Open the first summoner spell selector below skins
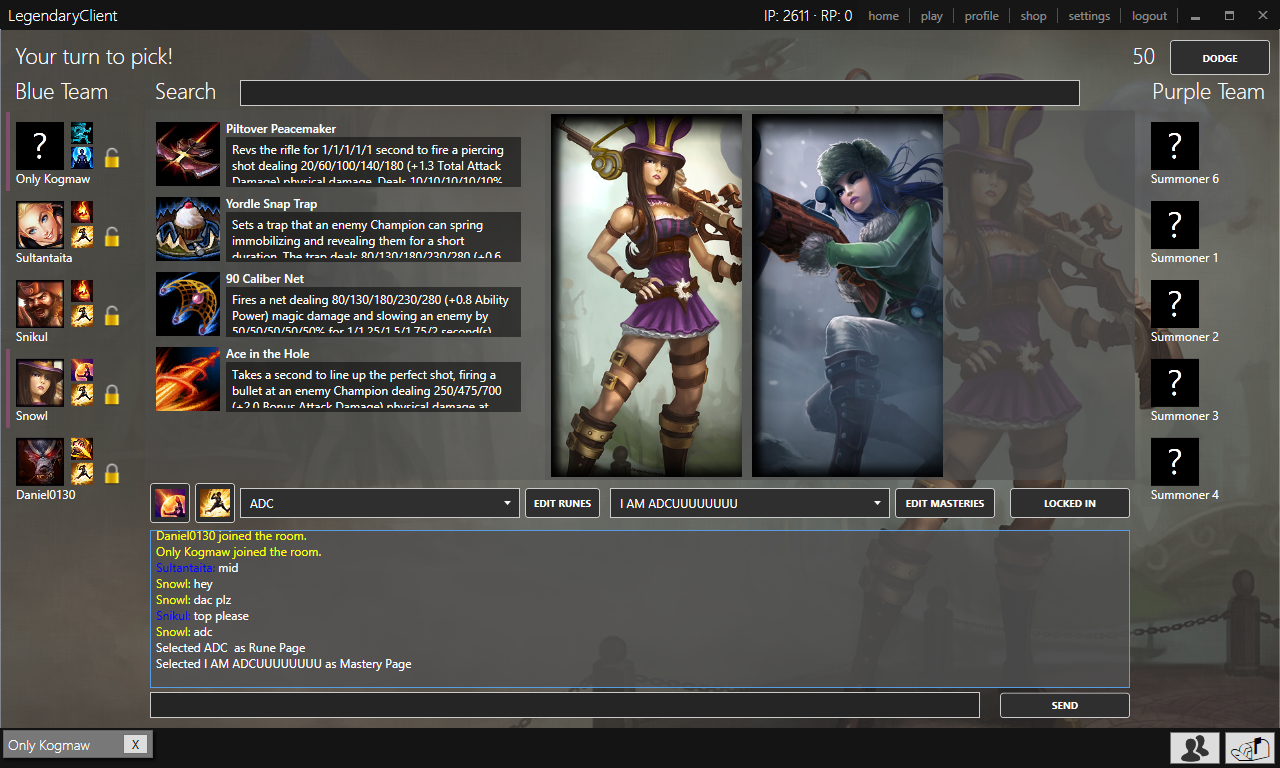The height and width of the screenshot is (768, 1280). 170,503
